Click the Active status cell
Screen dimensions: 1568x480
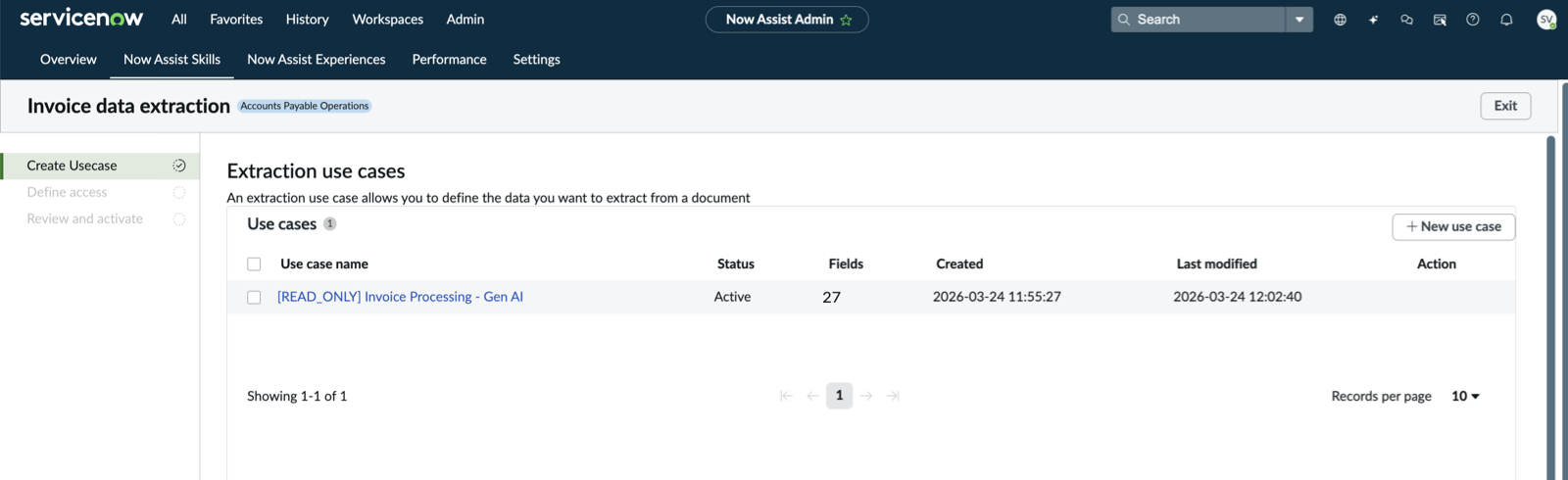pyautogui.click(x=732, y=297)
